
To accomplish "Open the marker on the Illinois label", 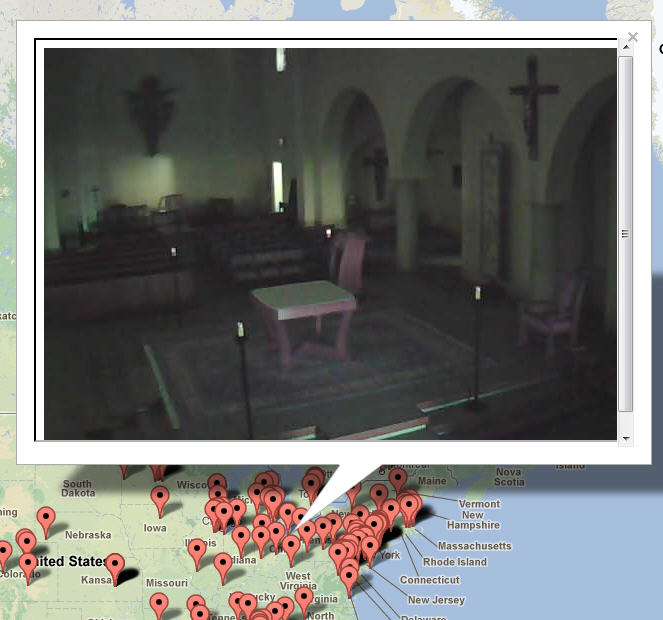I will coord(196,551).
